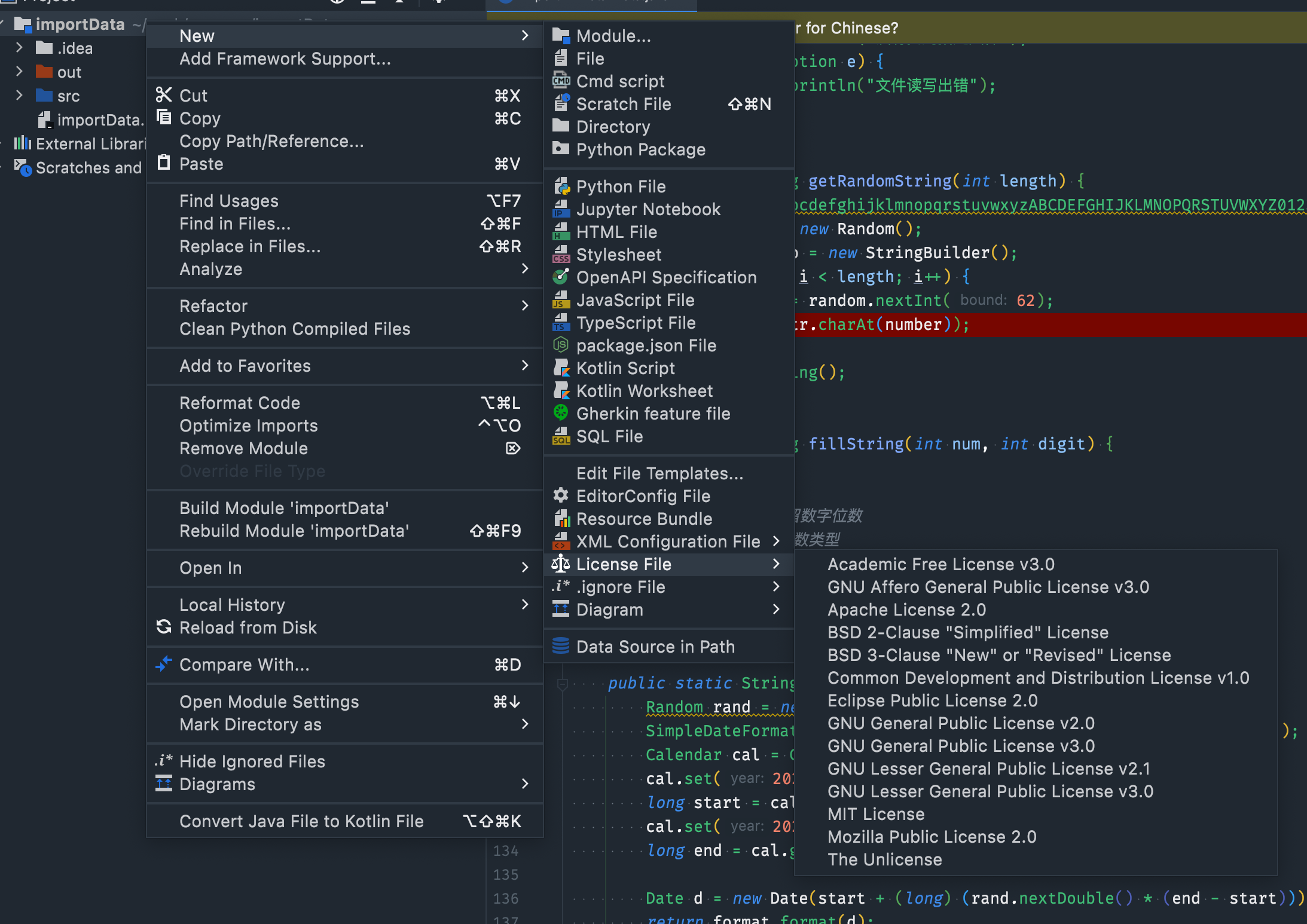Click the Gherkin feature file icon
The image size is (1307, 924).
[561, 413]
